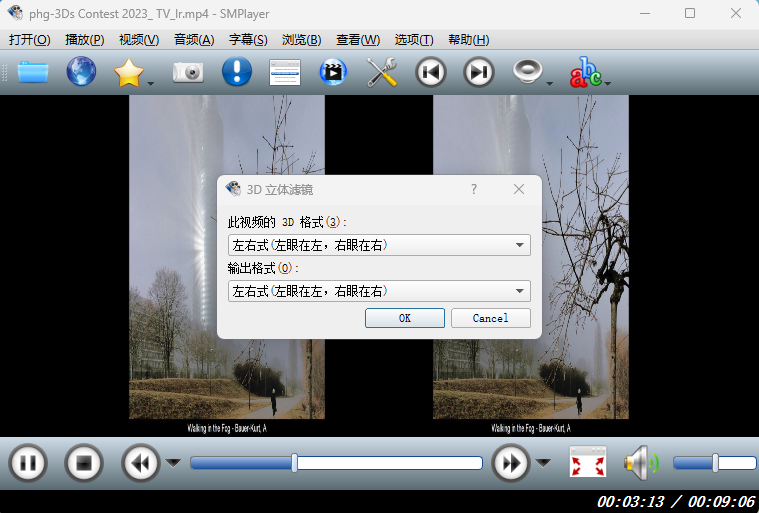Image resolution: width=759 pixels, height=513 pixels.
Task: Take a screenshot with the camera icon
Action: [x=188, y=73]
